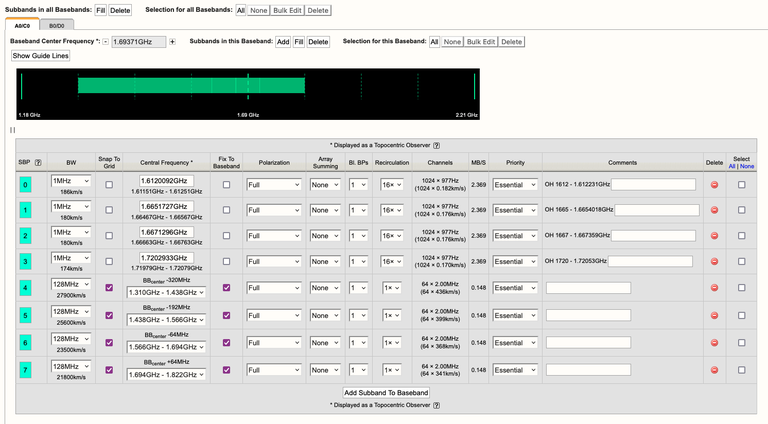
Task: Decrease baseband center frequency with minus icon
Action: pos(105,42)
